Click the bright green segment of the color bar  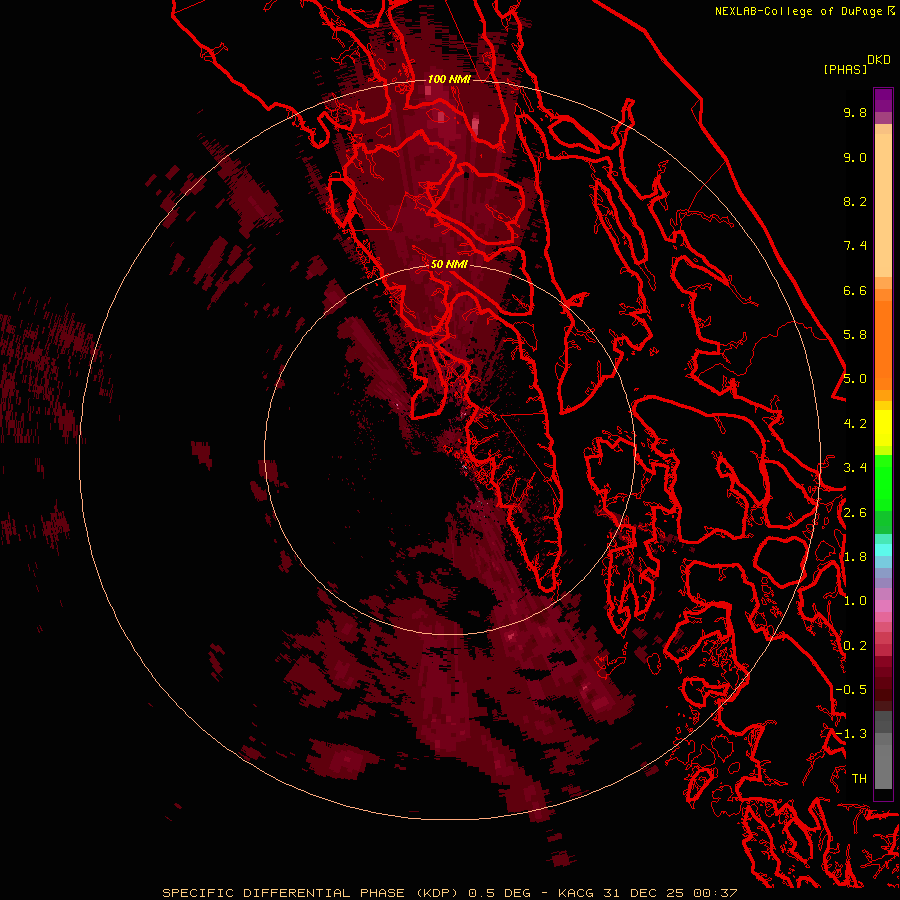883,483
